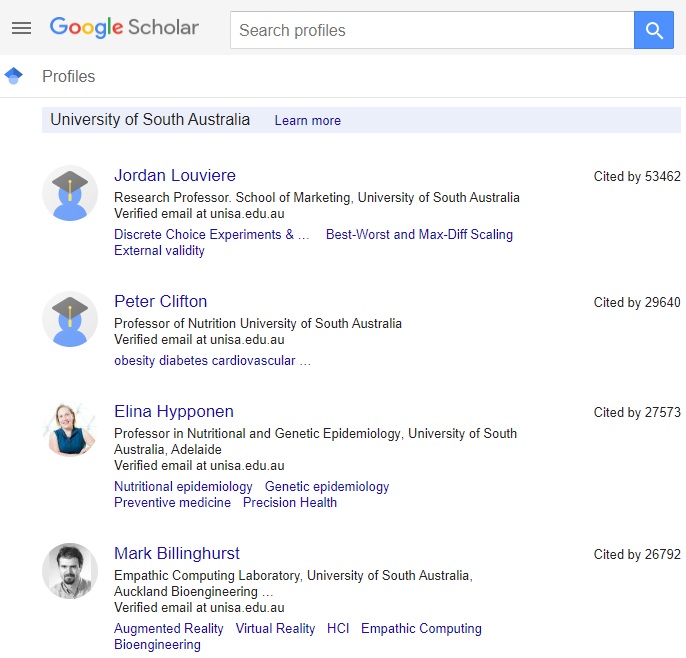
Task: Open Elina Hypponen's profile name link
Action: point(174,412)
